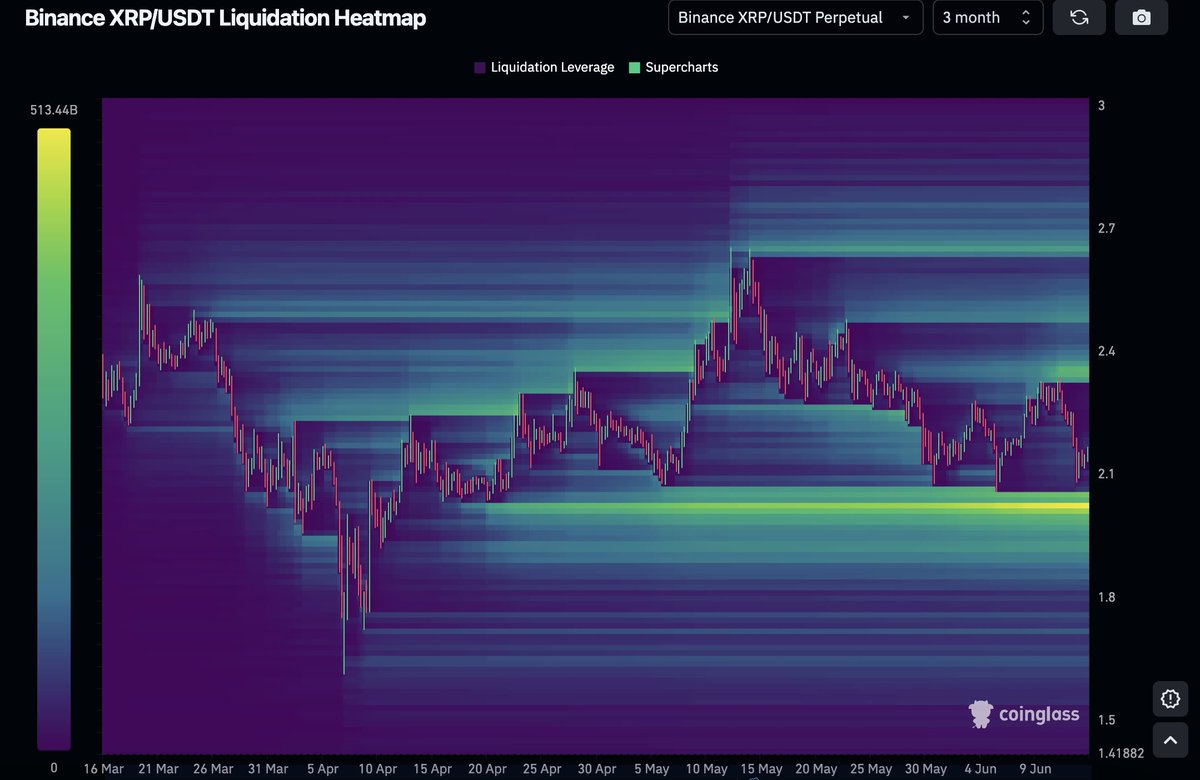
Task: Click the 30 Apr date label
Action: coord(597,769)
